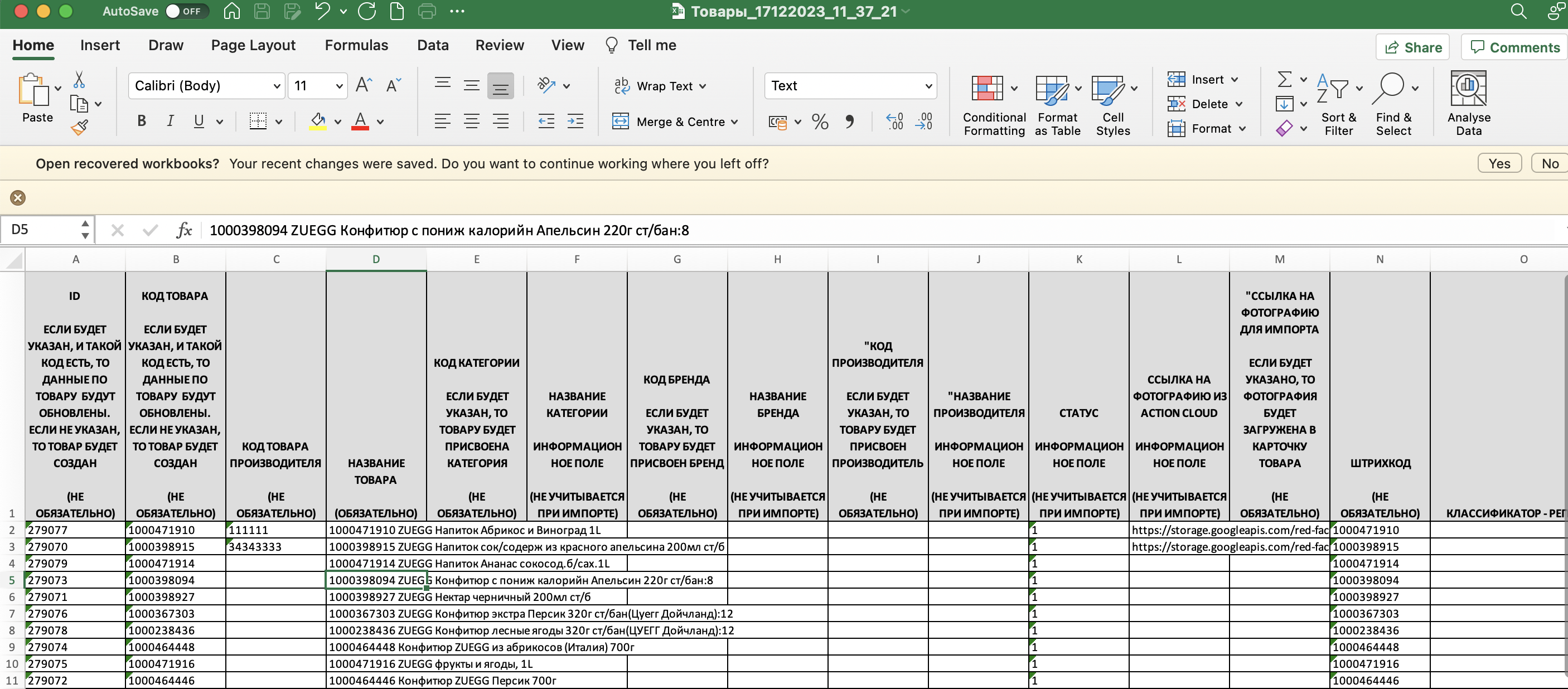Align text left
Screen dimensions: 1568x689
[x=443, y=121]
